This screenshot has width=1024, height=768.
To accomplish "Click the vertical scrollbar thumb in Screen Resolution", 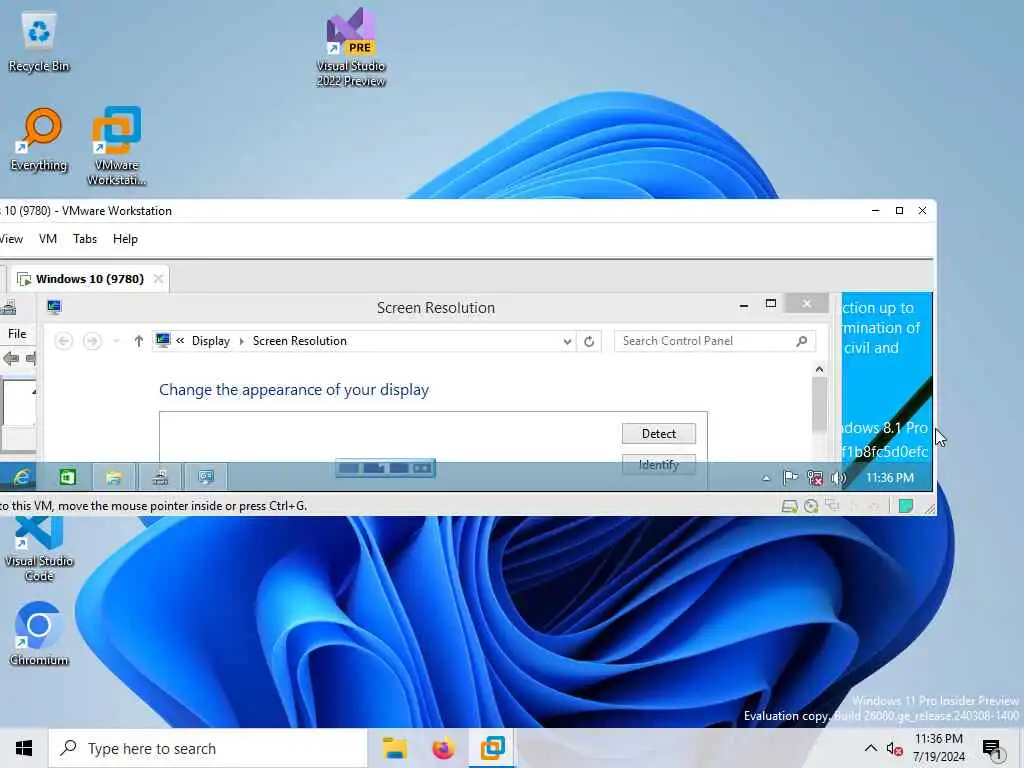I will 819,405.
